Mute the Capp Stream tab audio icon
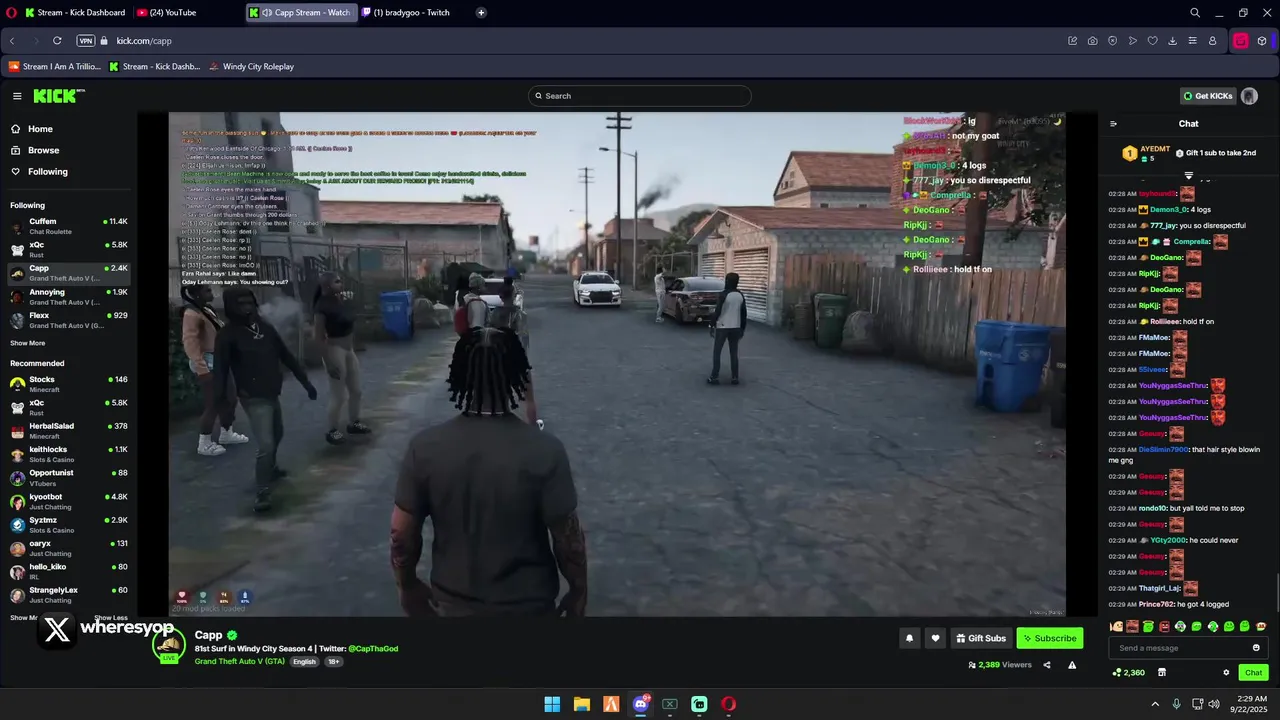The image size is (1280, 720). coord(267,13)
